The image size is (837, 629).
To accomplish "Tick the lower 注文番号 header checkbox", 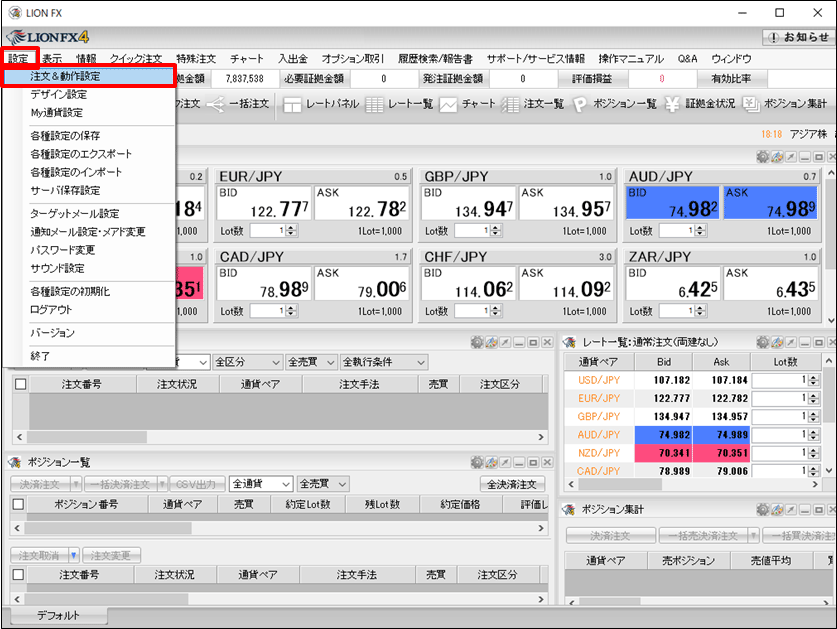I will click(x=18, y=575).
